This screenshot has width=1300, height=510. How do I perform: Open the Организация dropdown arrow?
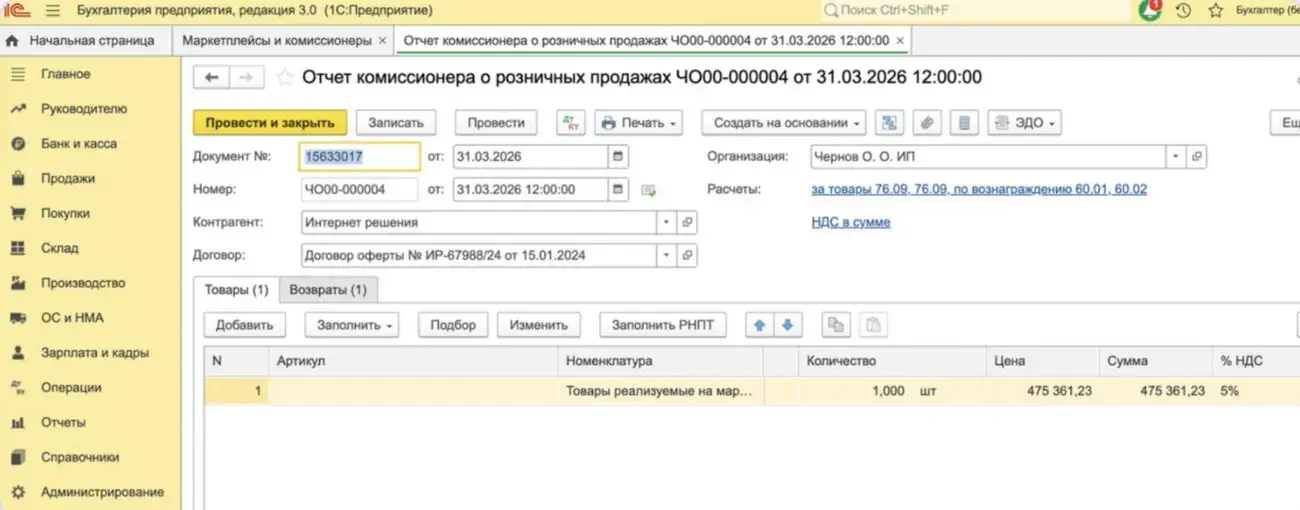pos(1175,157)
